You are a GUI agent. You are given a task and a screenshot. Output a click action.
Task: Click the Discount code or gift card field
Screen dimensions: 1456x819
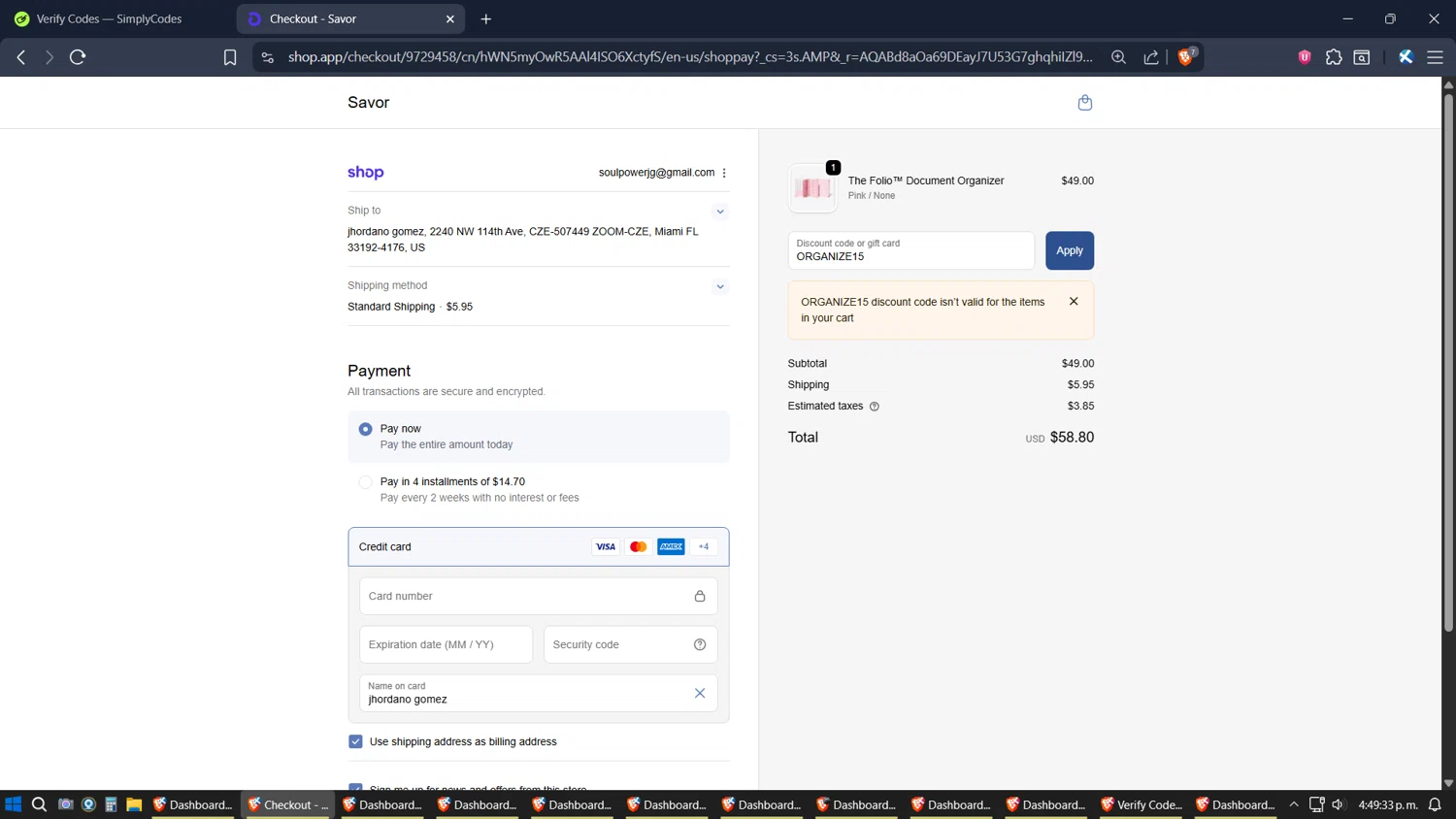[910, 250]
